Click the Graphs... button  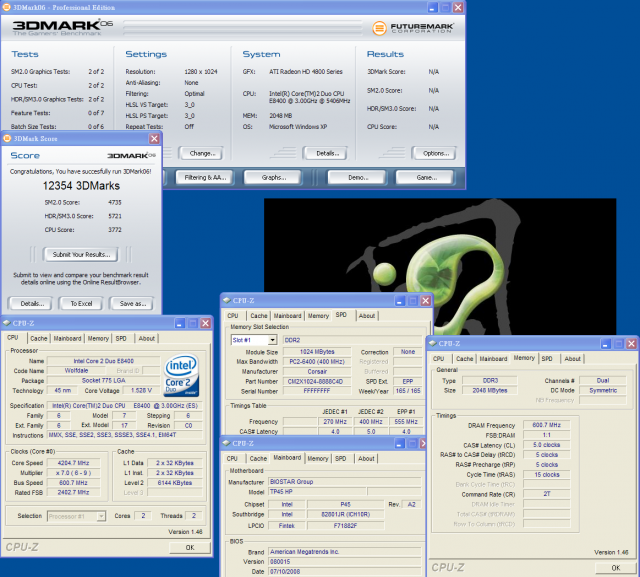[x=273, y=178]
